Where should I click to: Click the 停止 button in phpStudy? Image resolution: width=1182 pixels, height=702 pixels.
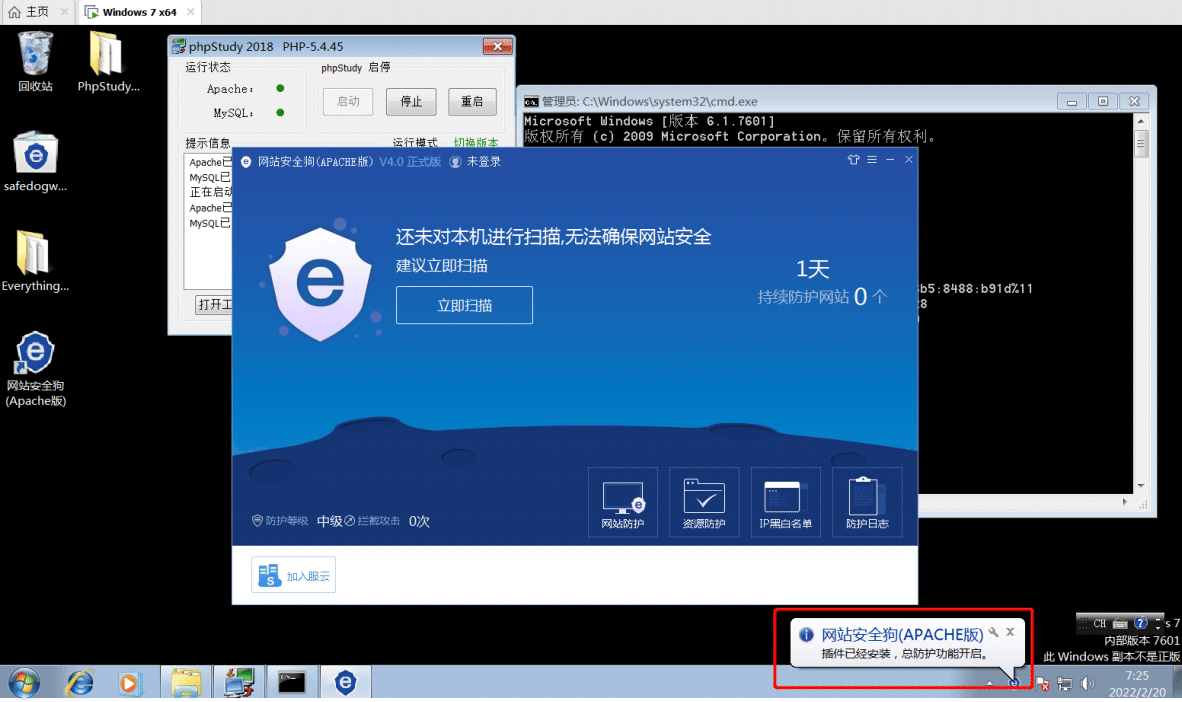coord(411,102)
